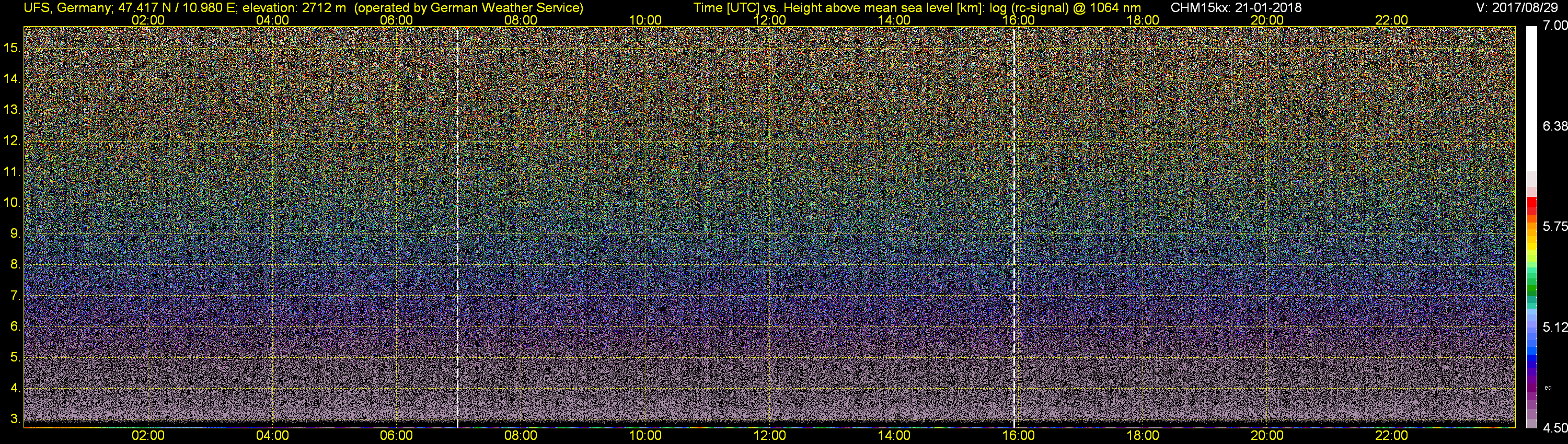Click the 5 km height axis label
The width and height of the screenshot is (1568, 444).
pos(15,358)
